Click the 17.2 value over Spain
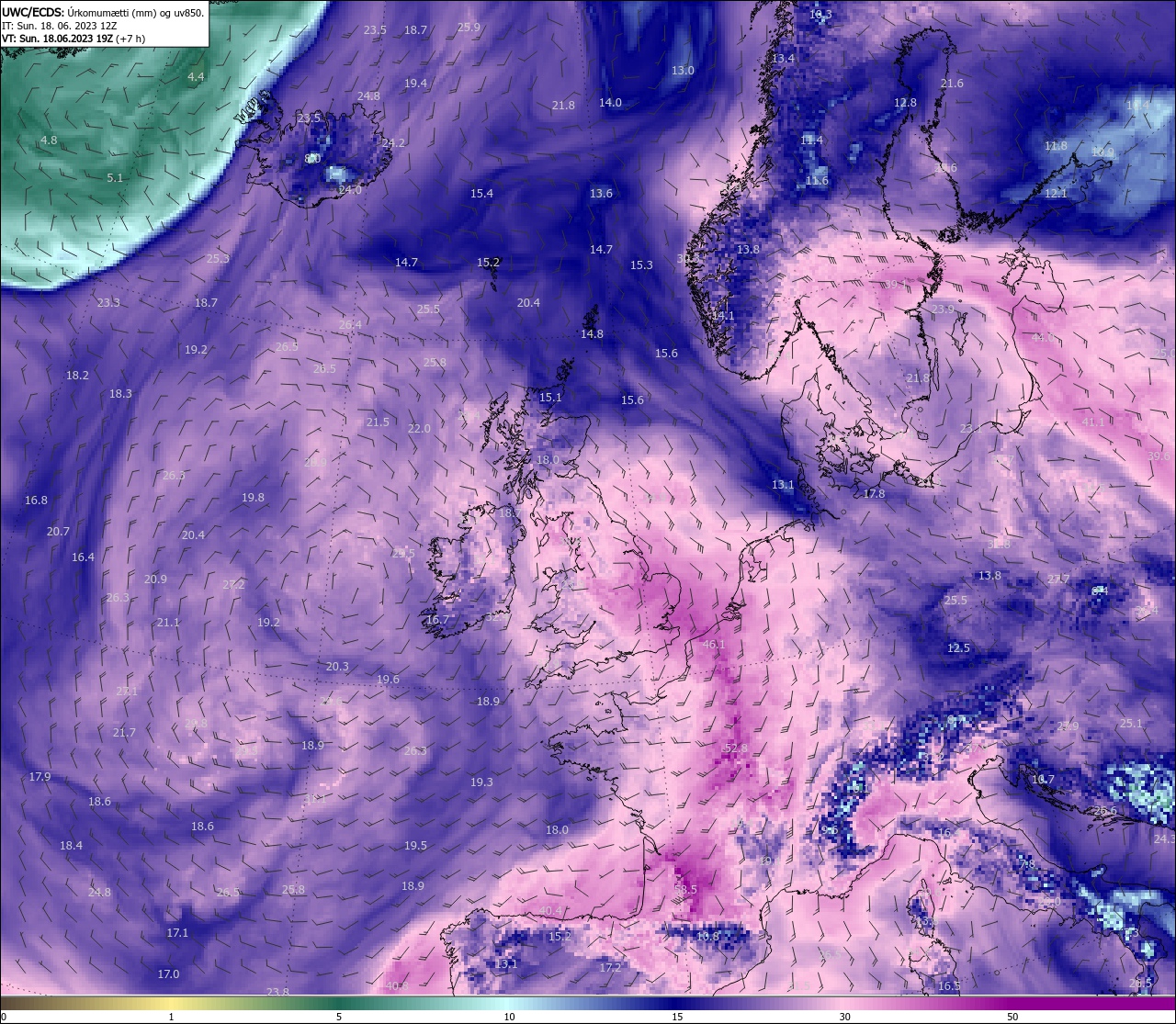 (x=610, y=968)
